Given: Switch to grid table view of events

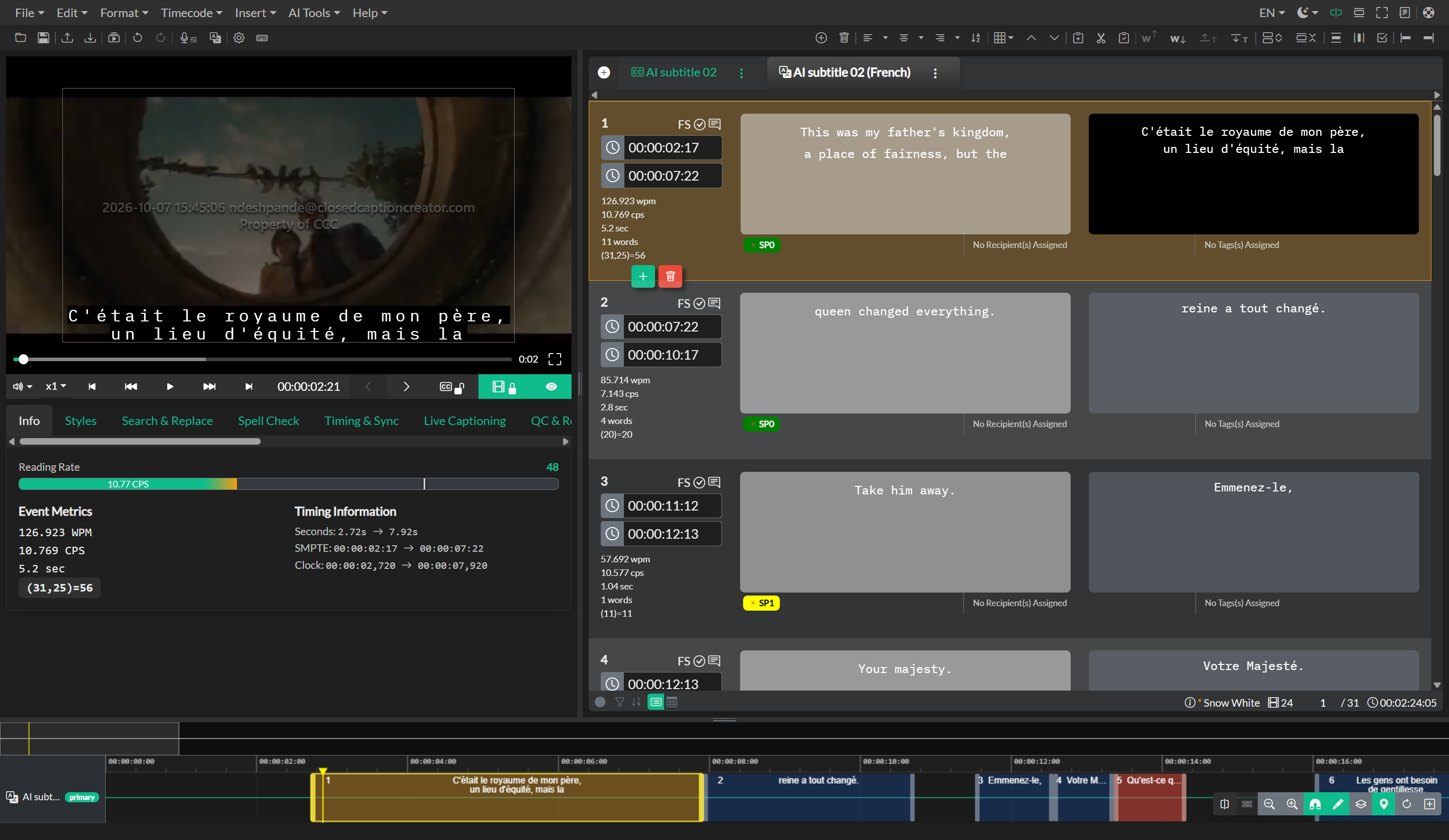Looking at the screenshot, I should pos(672,702).
